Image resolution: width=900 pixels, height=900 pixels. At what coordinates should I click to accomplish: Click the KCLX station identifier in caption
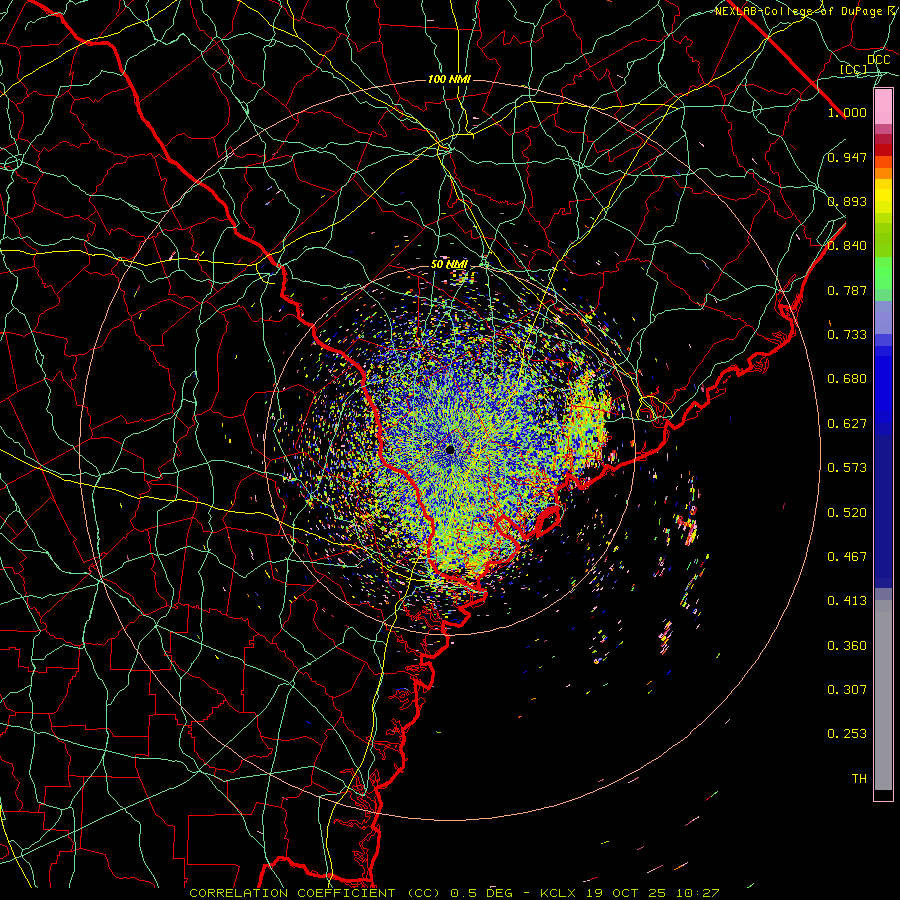click(557, 893)
